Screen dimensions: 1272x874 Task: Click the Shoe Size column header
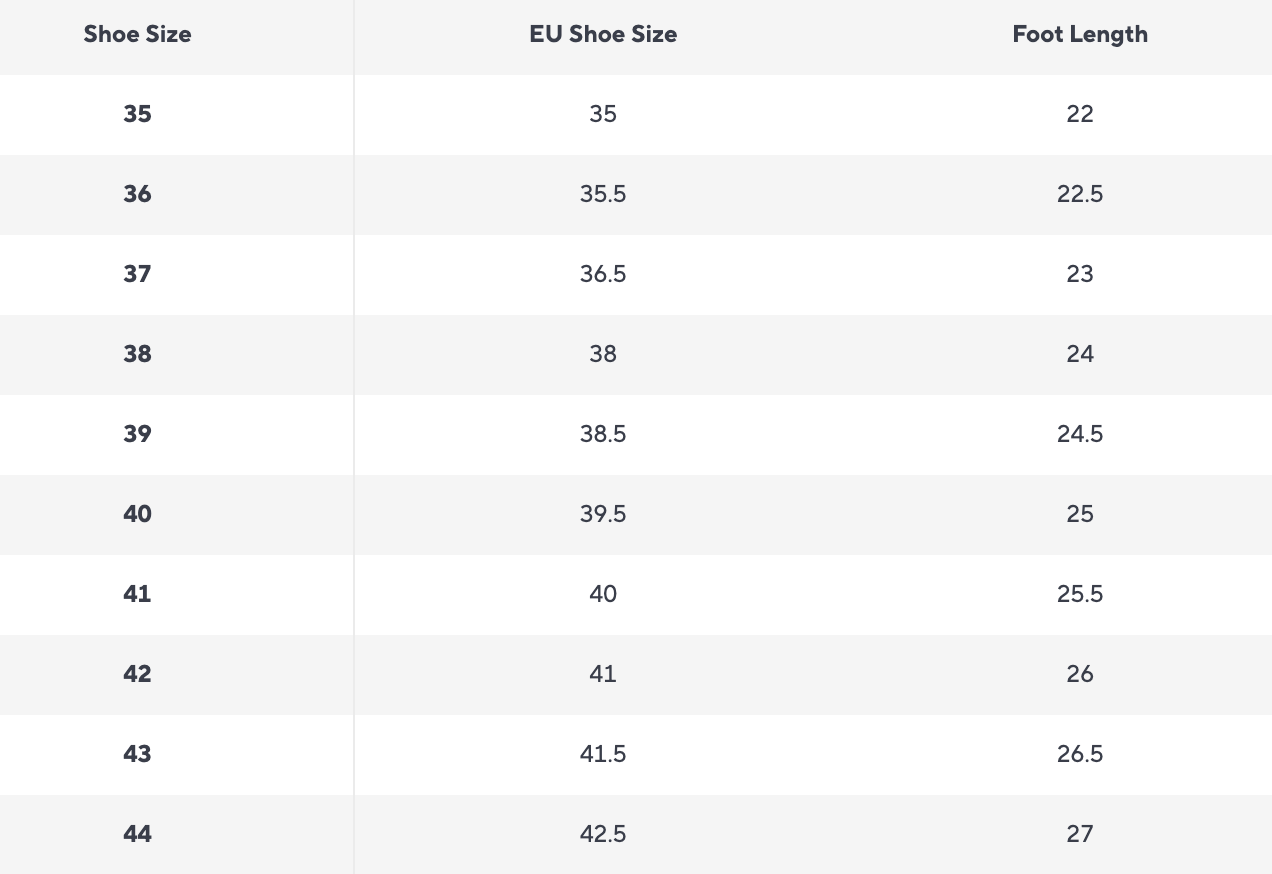click(x=137, y=34)
